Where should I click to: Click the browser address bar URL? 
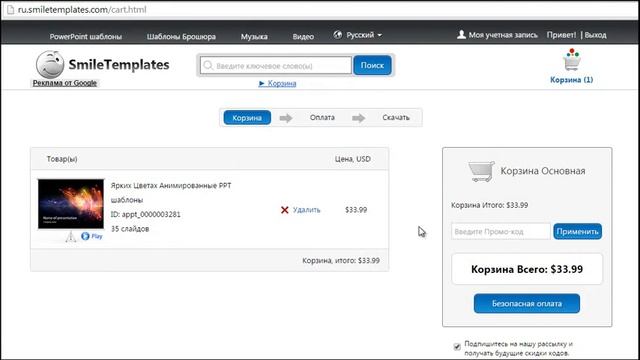(x=82, y=9)
